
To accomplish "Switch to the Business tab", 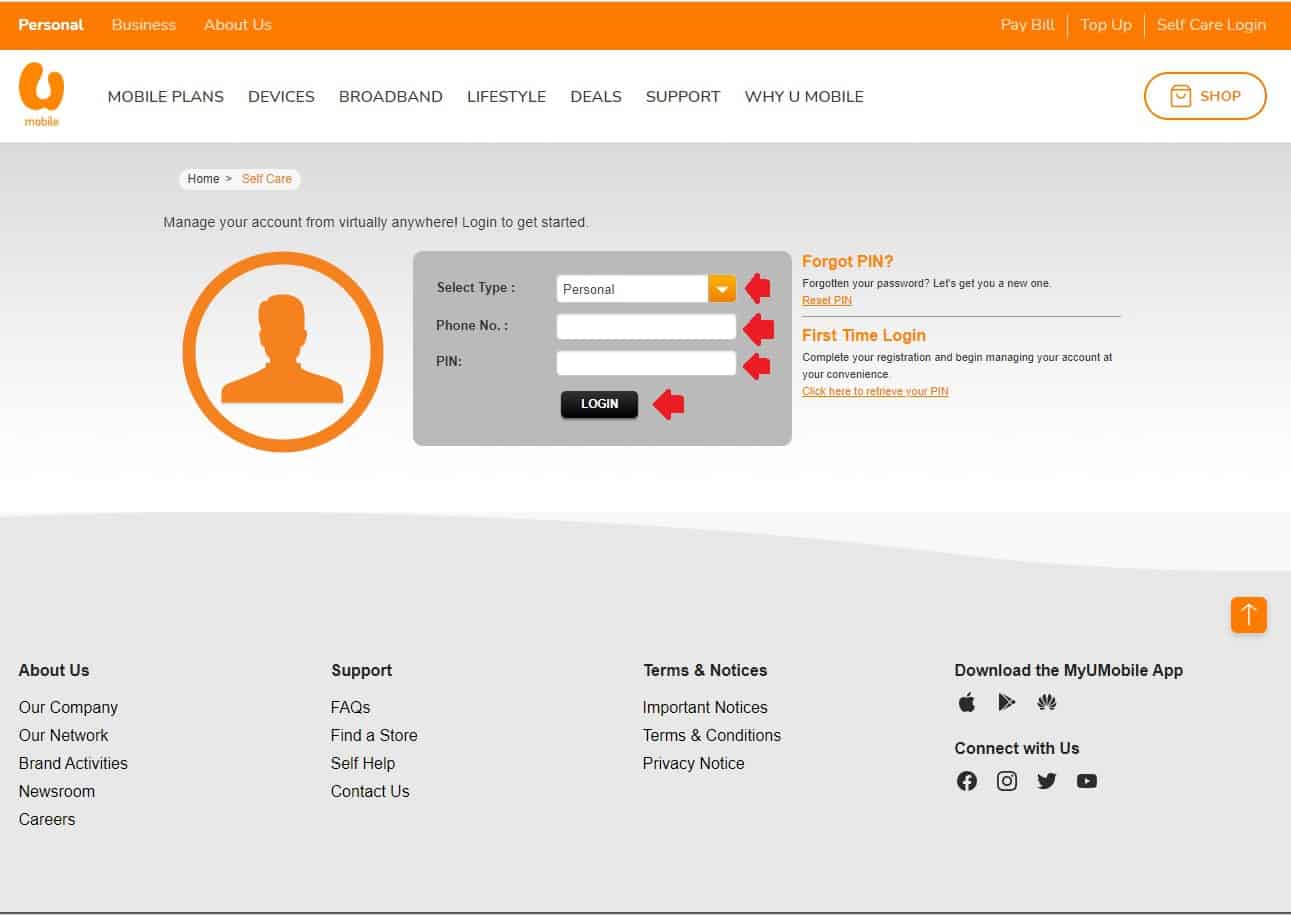I will click(x=144, y=24).
